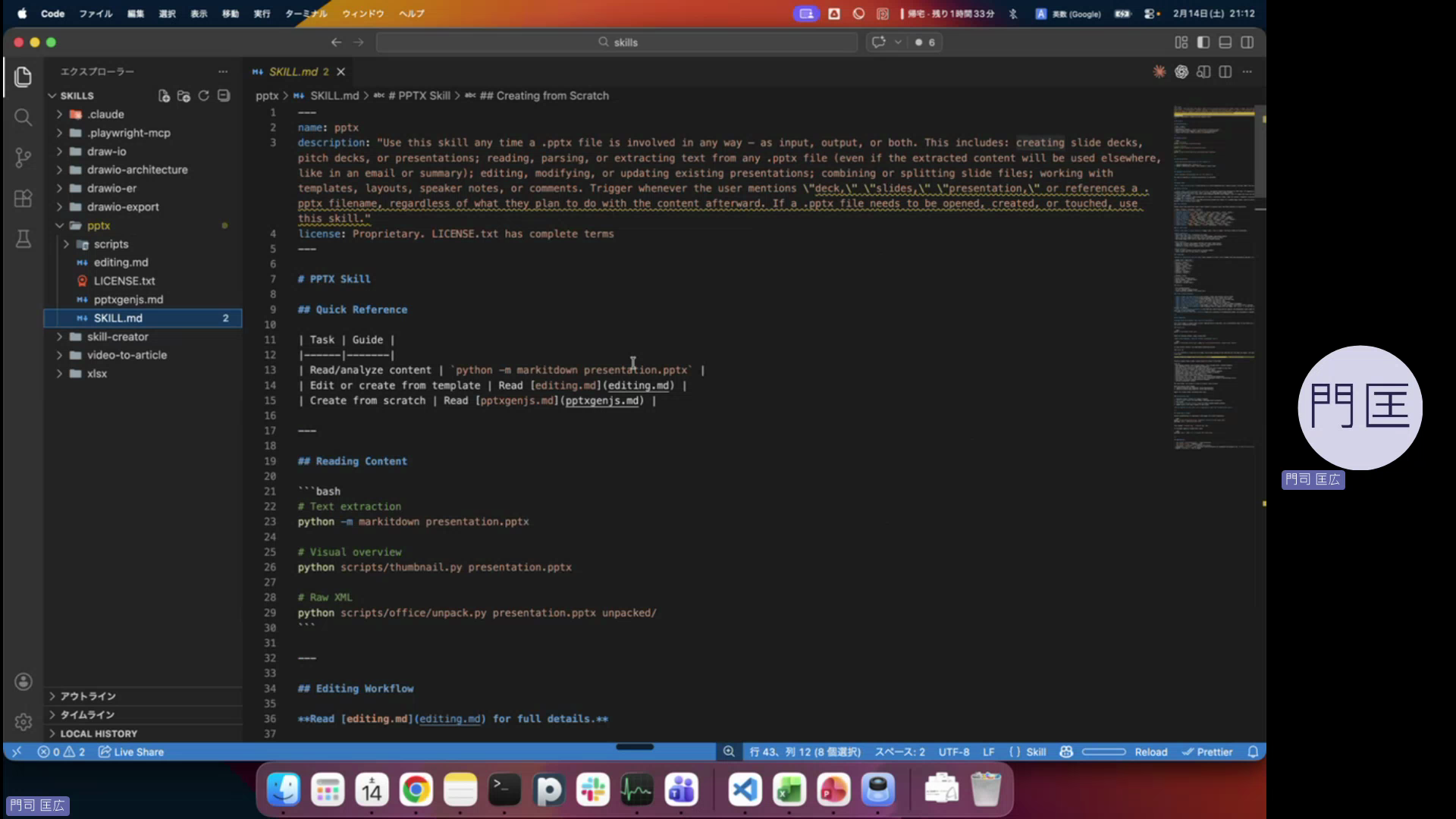The height and width of the screenshot is (819, 1456).
Task: Open the Extensions view
Action: click(23, 199)
